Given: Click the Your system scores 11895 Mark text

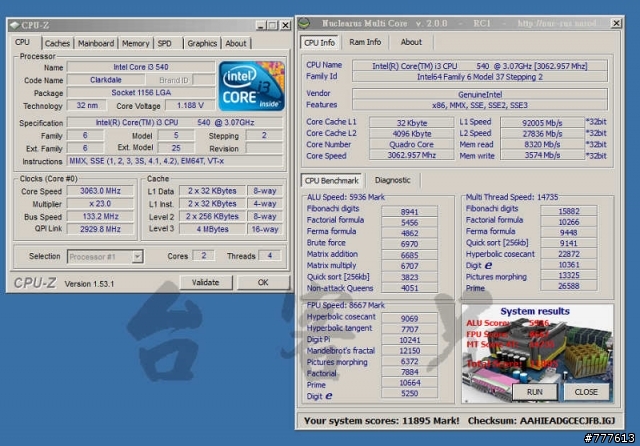Looking at the screenshot, I should click(x=381, y=421).
